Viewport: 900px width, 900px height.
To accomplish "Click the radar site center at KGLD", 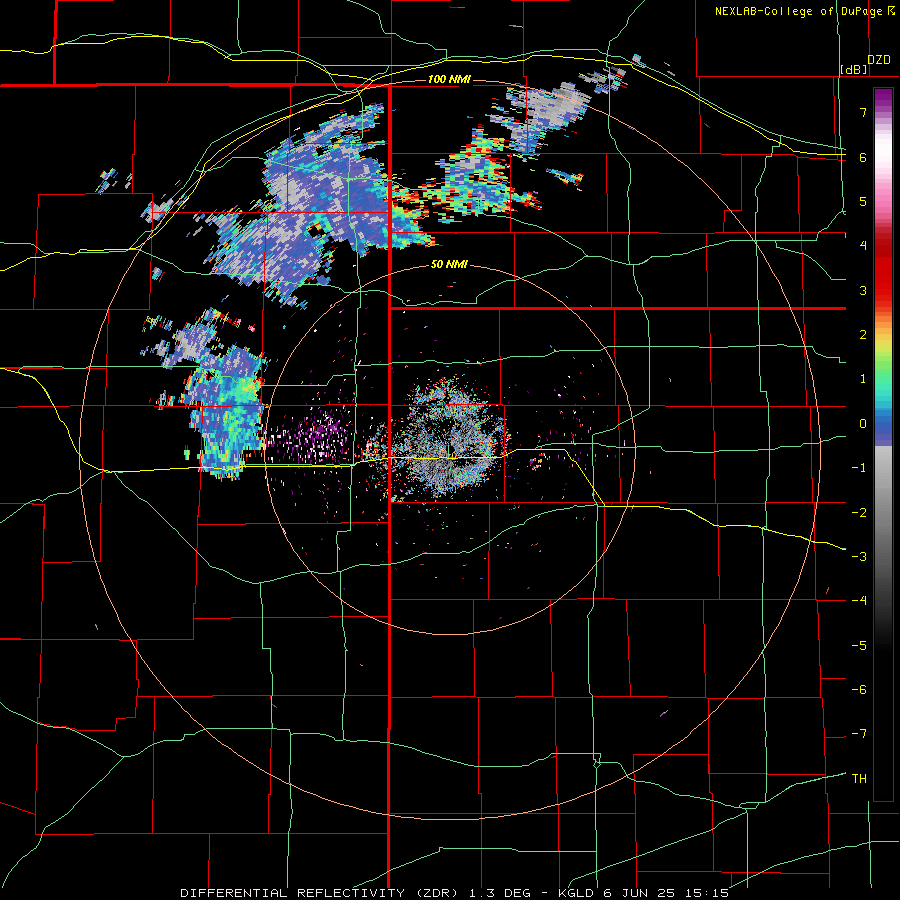I will (x=448, y=449).
